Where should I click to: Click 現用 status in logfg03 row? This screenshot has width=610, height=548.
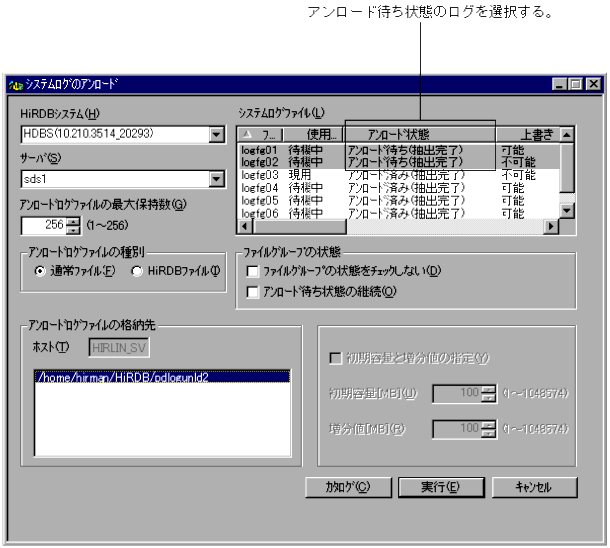point(300,175)
